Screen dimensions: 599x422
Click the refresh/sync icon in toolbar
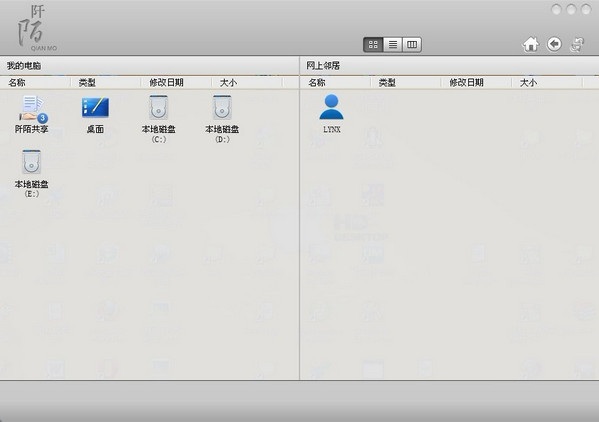(577, 45)
